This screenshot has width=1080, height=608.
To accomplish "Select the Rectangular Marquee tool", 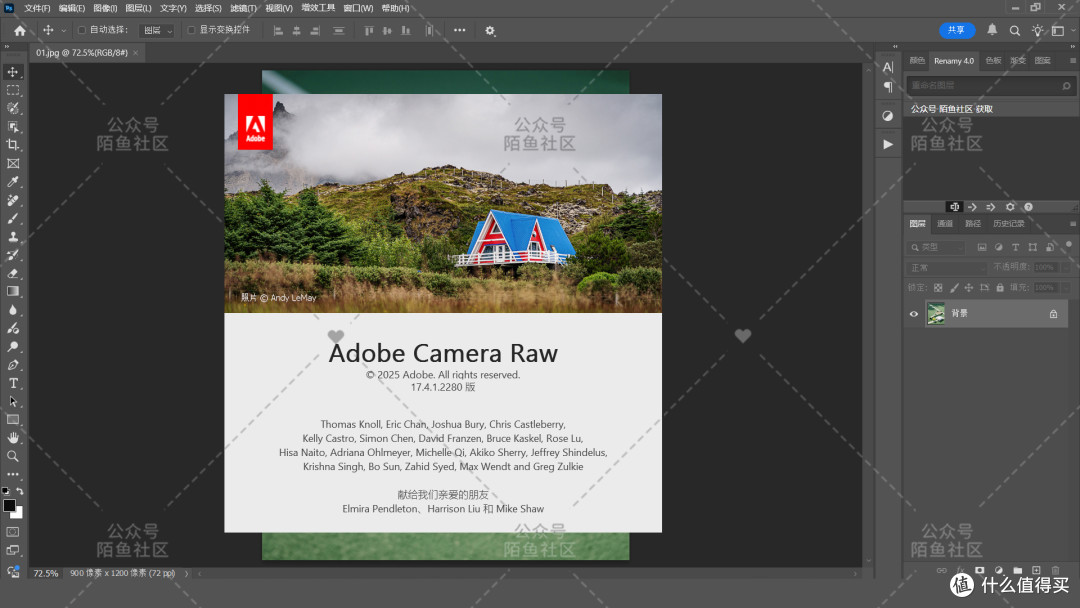I will pyautogui.click(x=12, y=90).
